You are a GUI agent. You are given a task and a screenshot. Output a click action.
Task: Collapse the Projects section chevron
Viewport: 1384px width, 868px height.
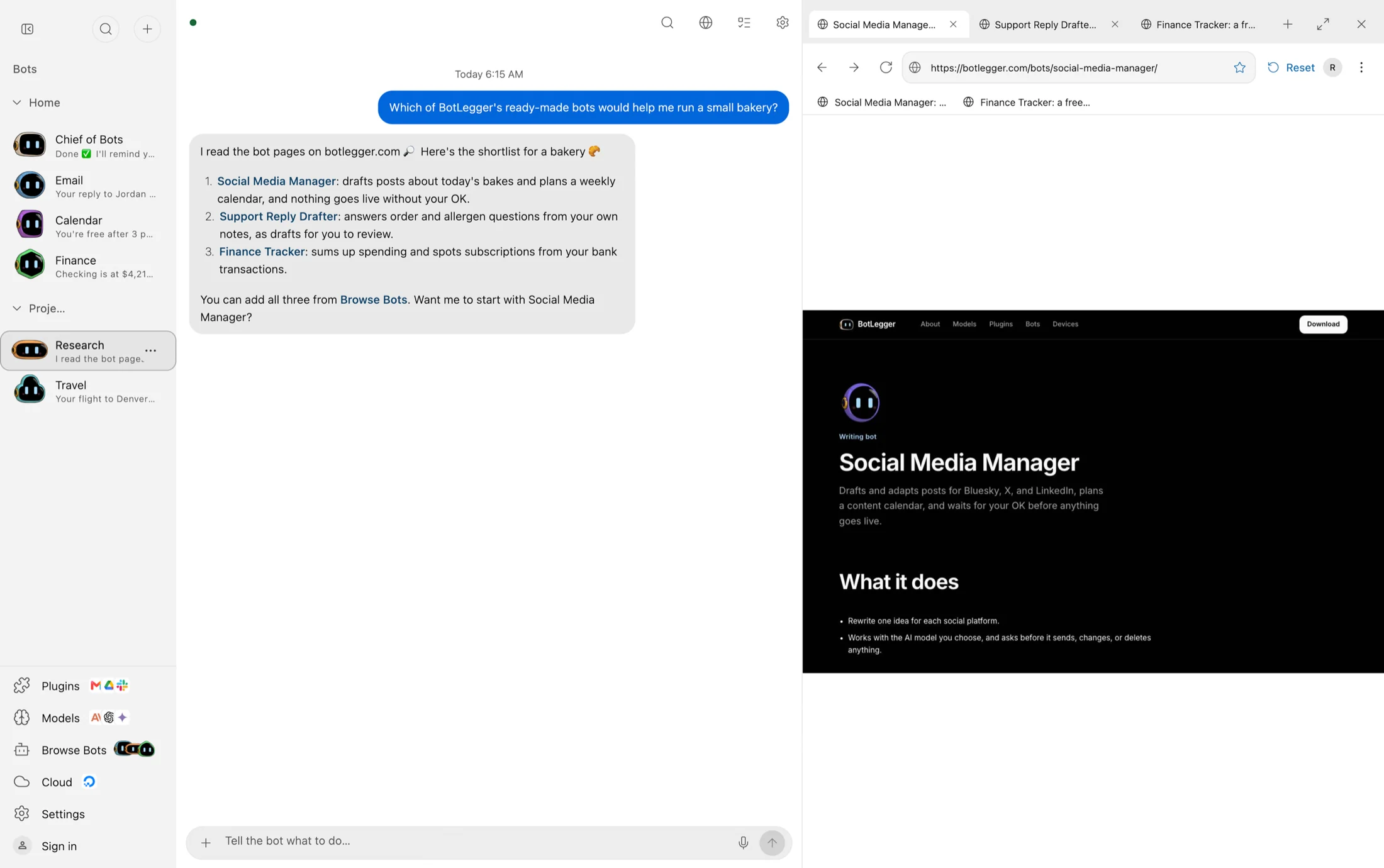tap(17, 308)
